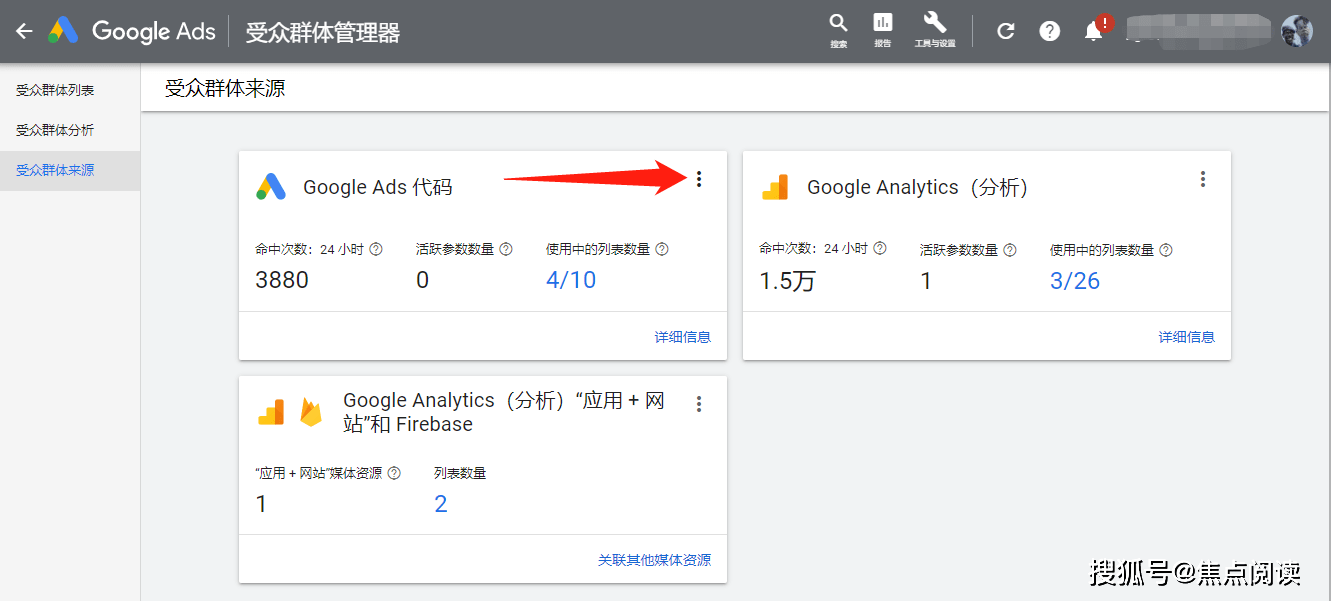Screen dimensions: 1331x601
Task: Open the notifications bell icon
Action: tap(1094, 31)
